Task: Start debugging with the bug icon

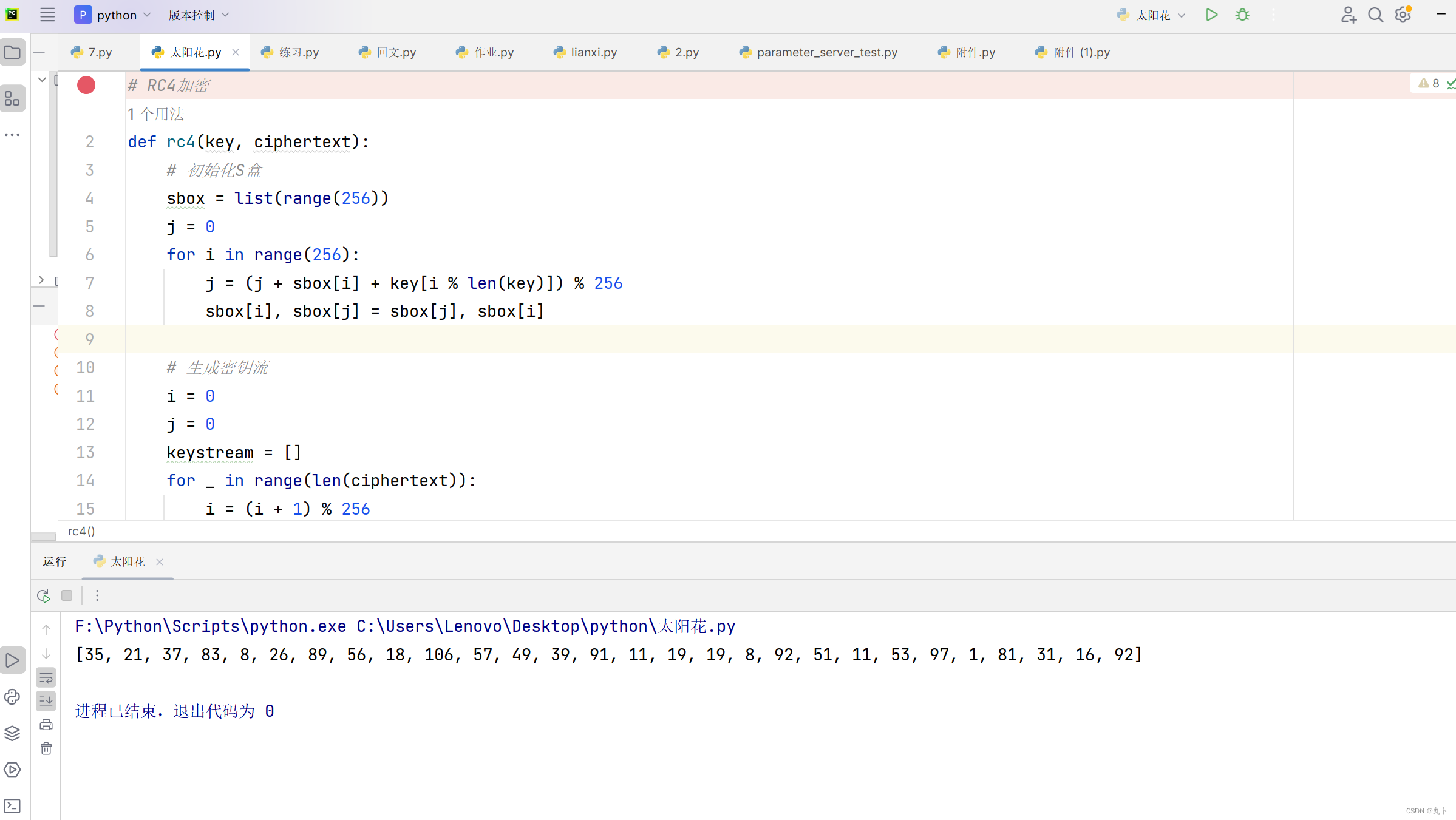Action: (1242, 15)
